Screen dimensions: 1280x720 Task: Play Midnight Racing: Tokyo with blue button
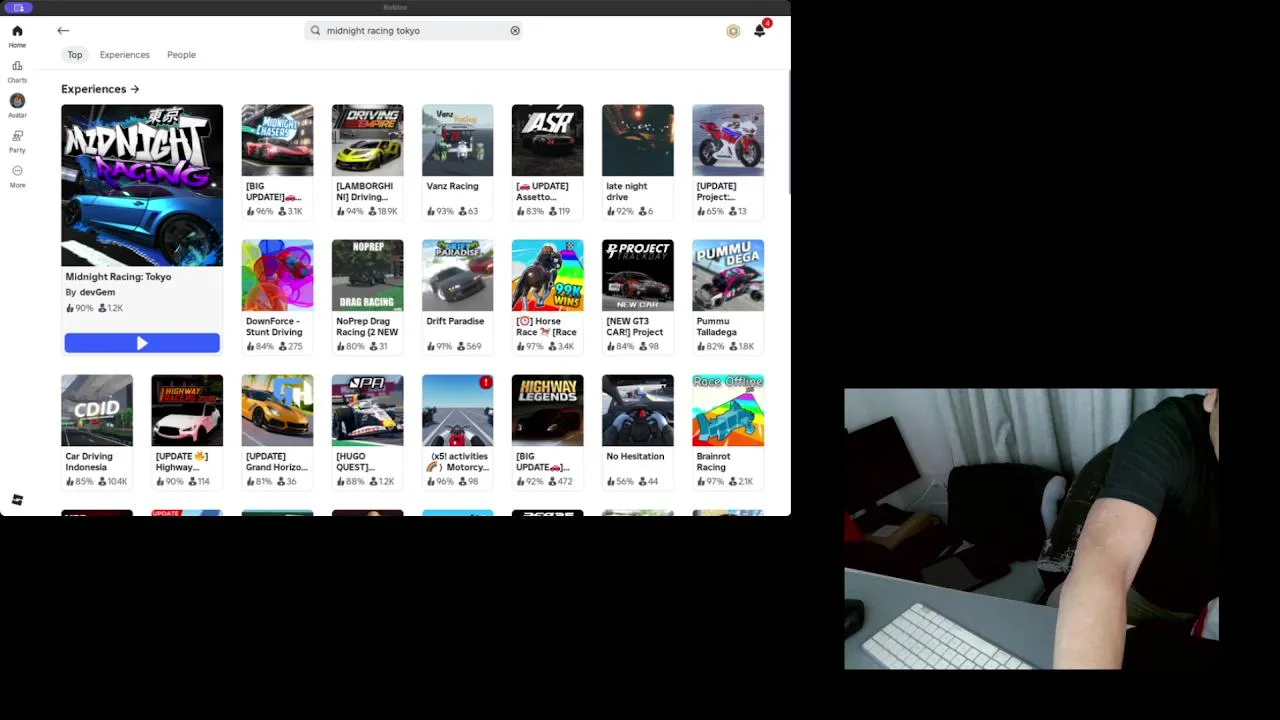coord(142,343)
